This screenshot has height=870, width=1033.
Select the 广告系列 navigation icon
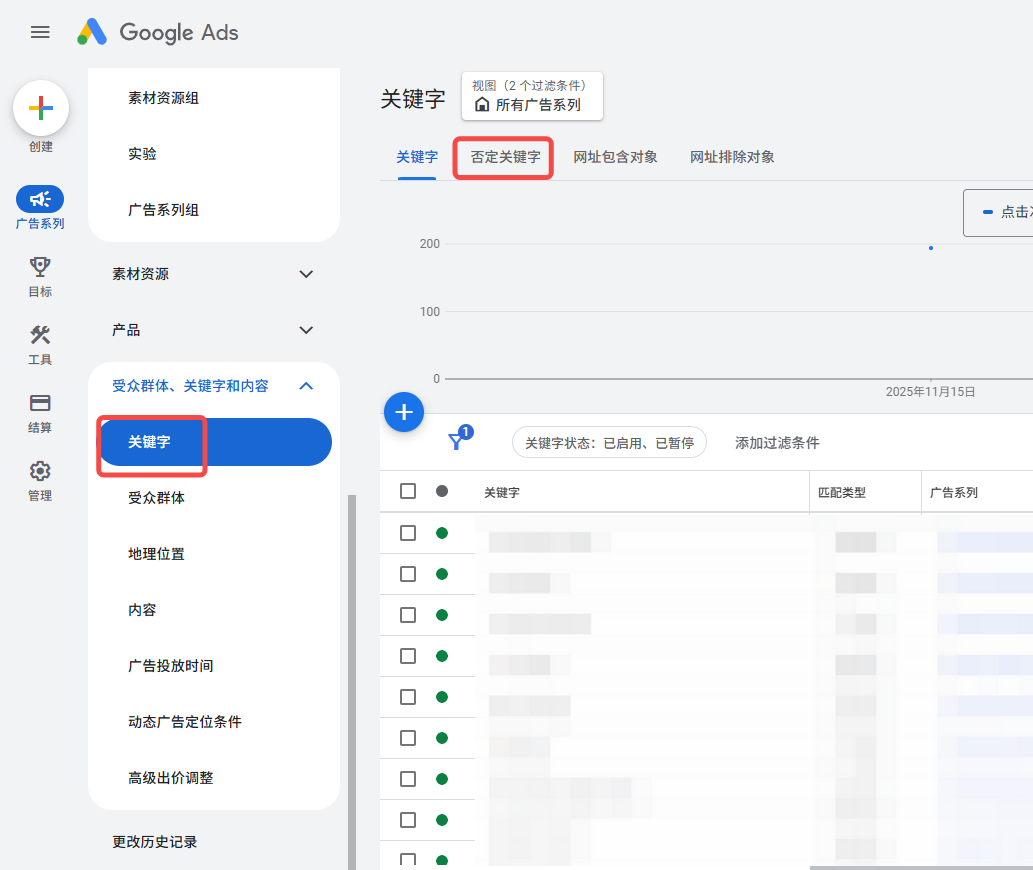coord(40,198)
